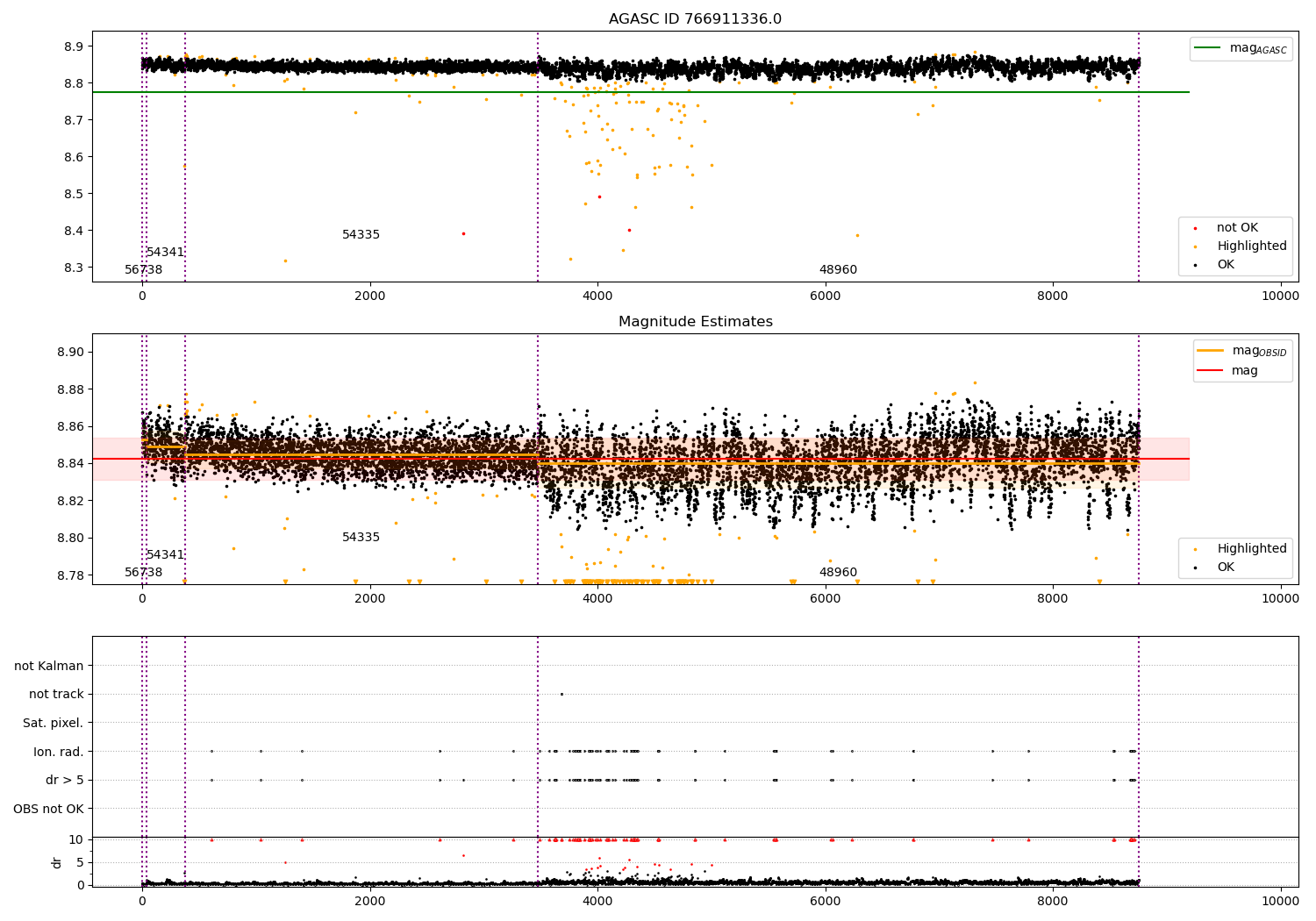Click the '48960' annotation in the top plot
This screenshot has height=921, width=1316.
click(x=838, y=270)
